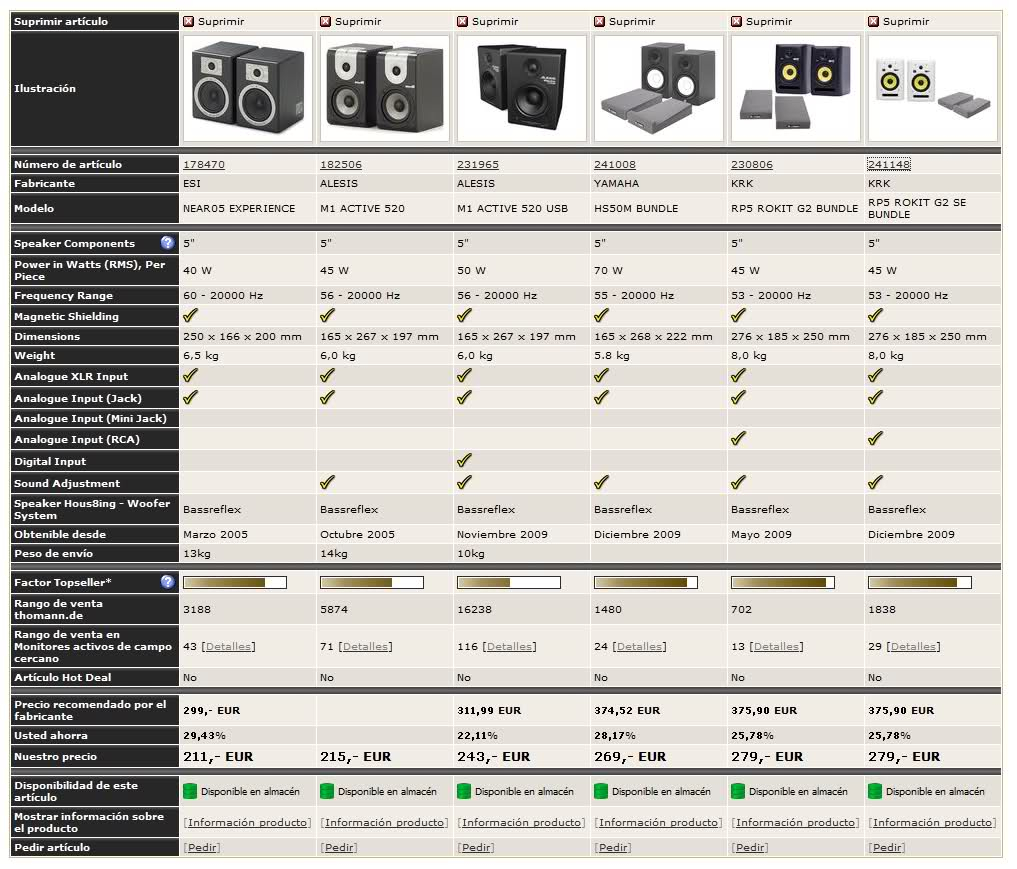Click Pedir under the ALESIS M1 ACTIVE 520 column
This screenshot has height=869, width=1017.
pyautogui.click(x=339, y=848)
